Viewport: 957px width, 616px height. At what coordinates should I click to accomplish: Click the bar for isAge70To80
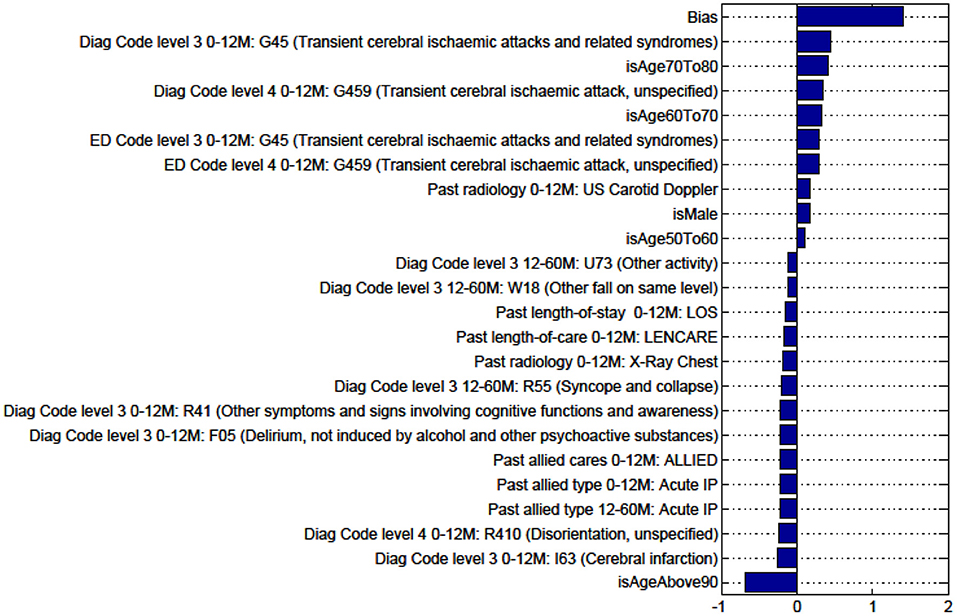[x=812, y=66]
